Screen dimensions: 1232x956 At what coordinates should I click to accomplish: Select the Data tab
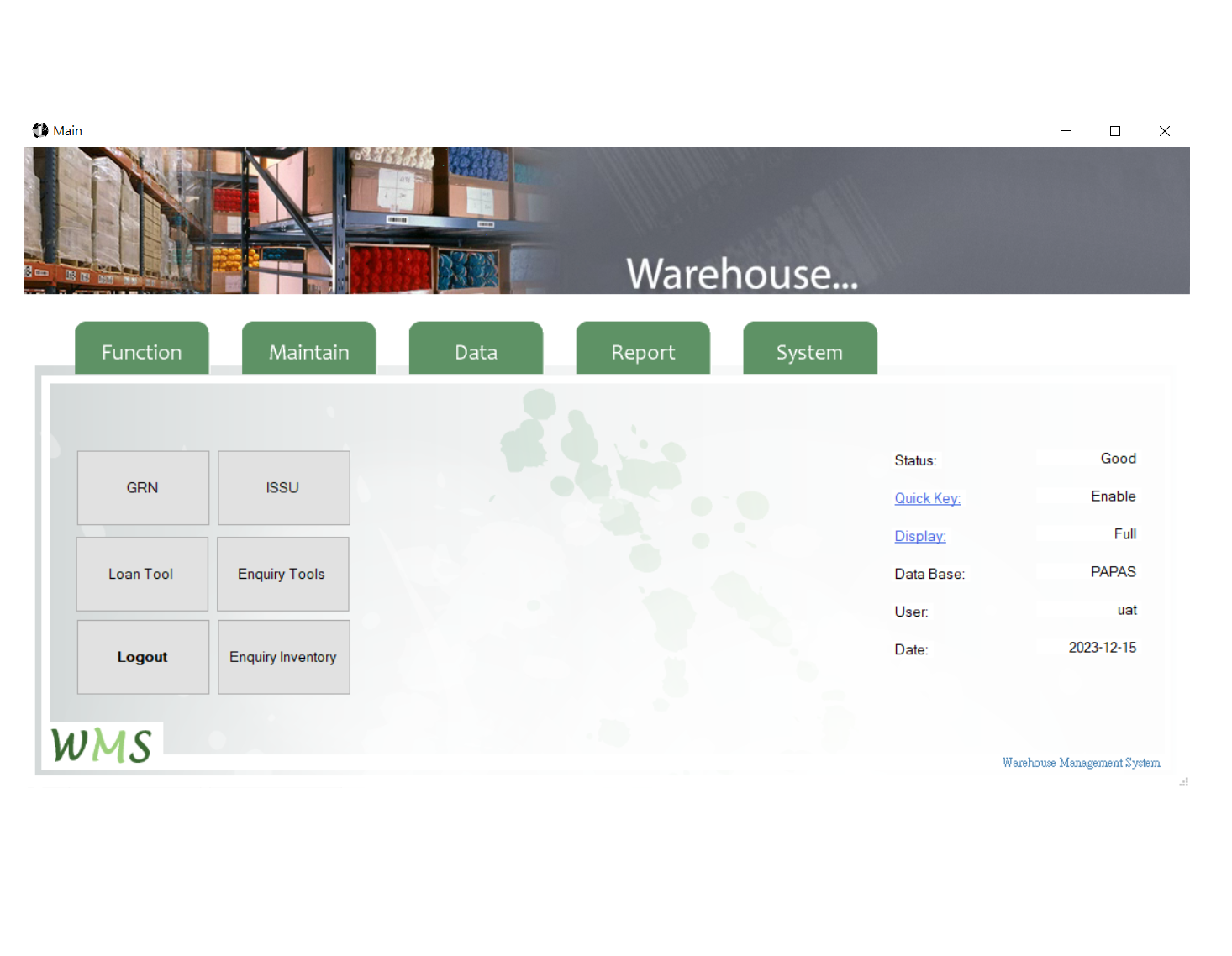(476, 349)
